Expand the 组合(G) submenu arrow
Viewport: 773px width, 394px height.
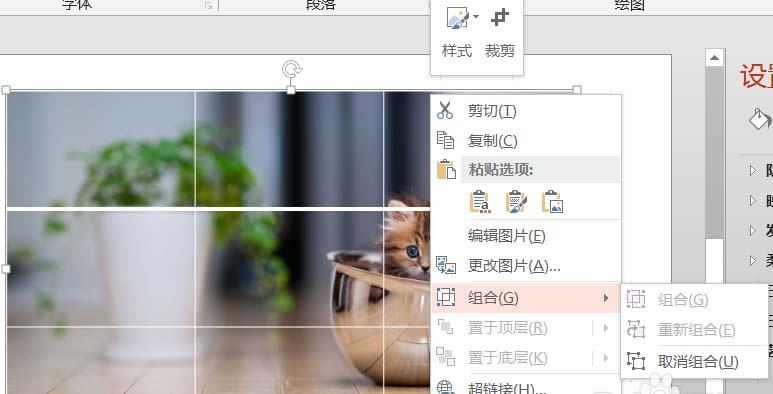tap(606, 298)
